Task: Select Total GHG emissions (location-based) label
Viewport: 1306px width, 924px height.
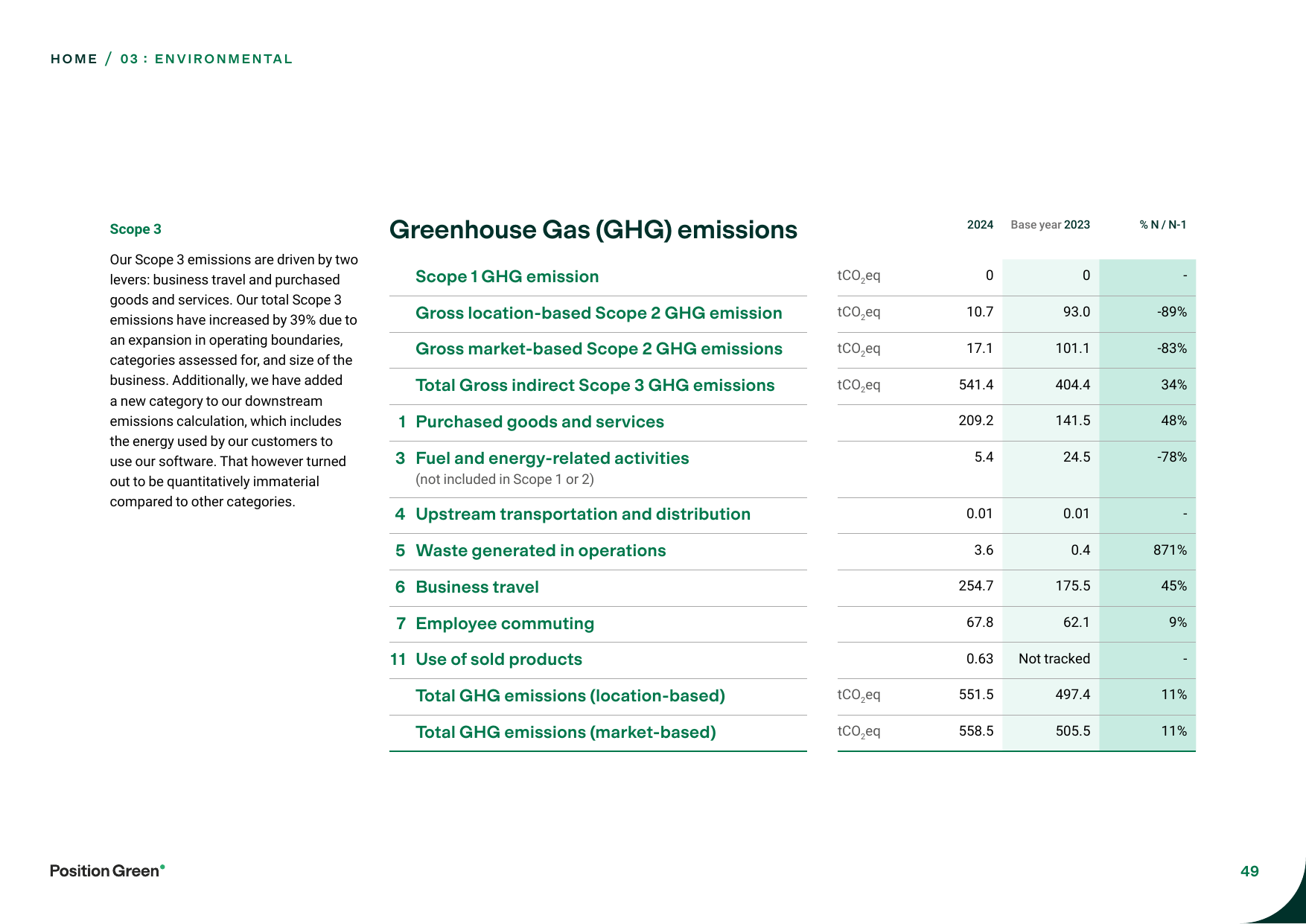Action: tap(570, 695)
